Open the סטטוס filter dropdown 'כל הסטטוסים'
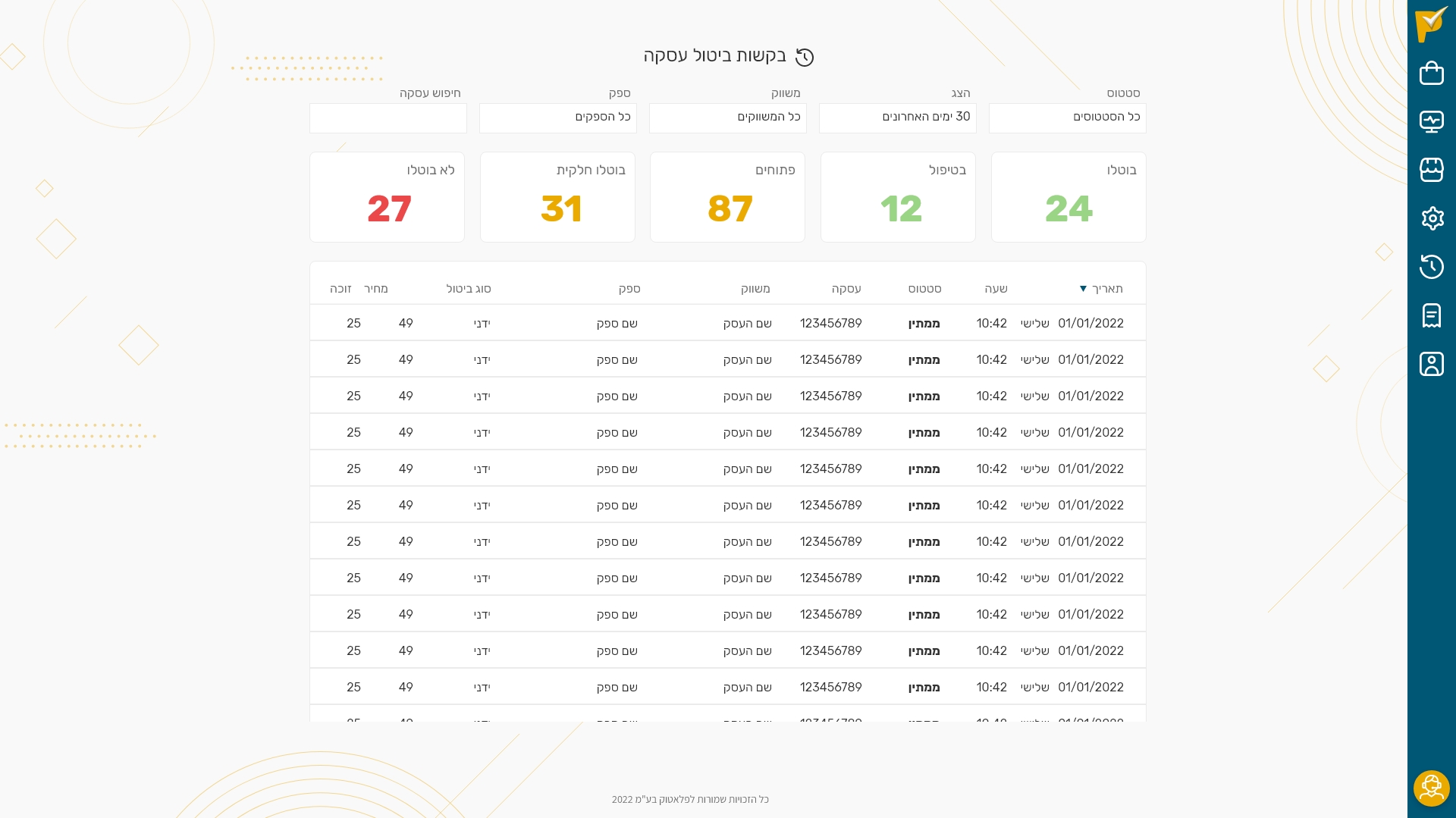 1067,118
